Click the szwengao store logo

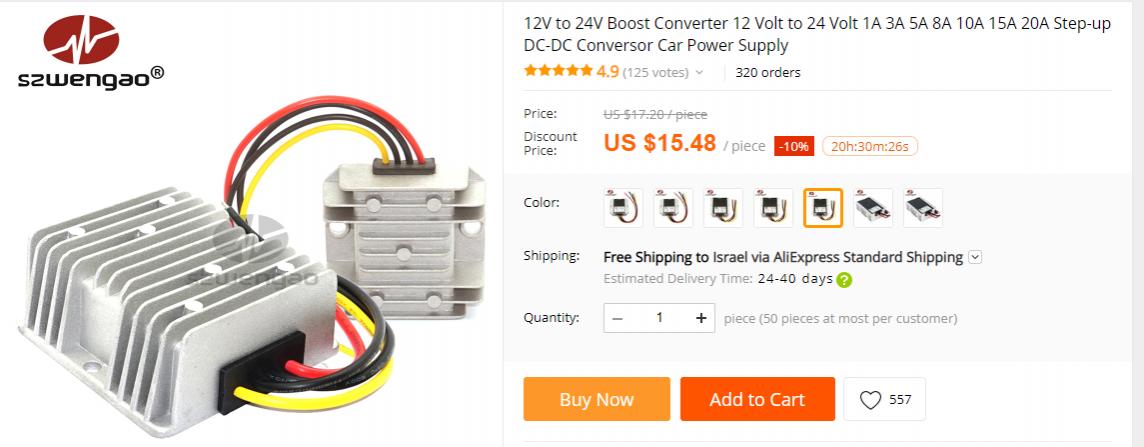(90, 53)
